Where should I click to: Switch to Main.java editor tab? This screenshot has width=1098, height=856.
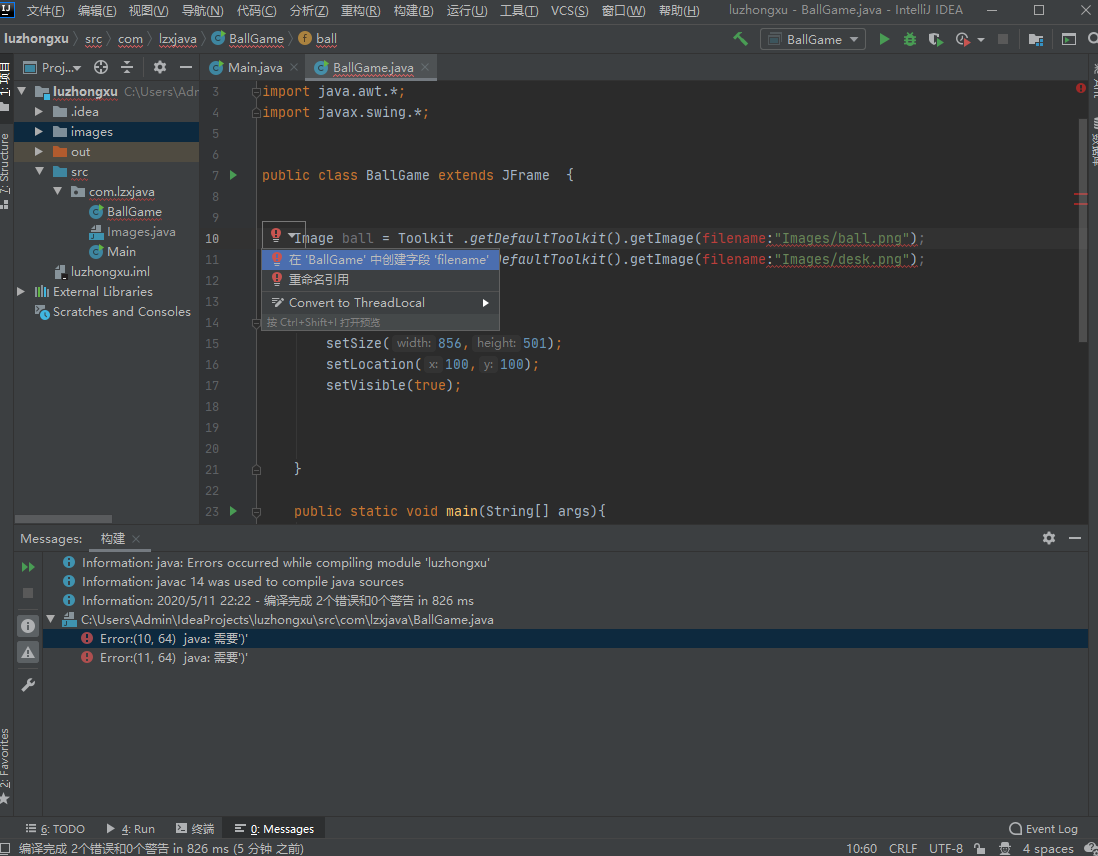[255, 67]
